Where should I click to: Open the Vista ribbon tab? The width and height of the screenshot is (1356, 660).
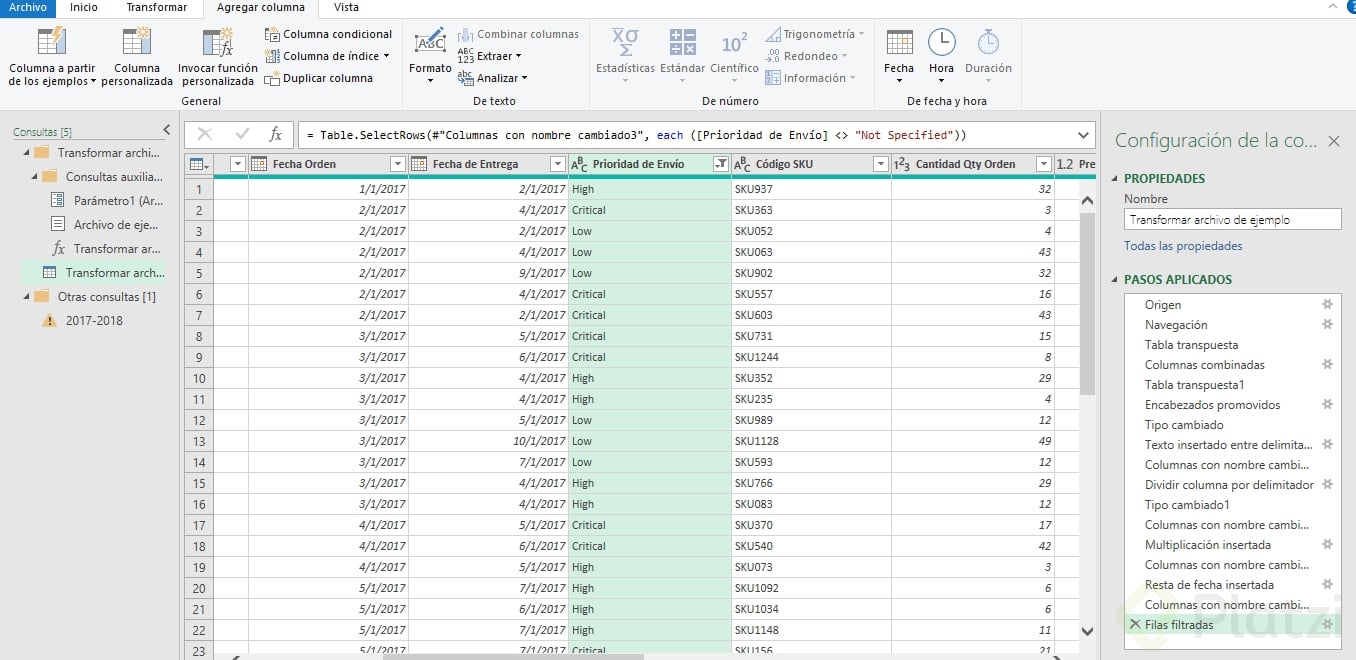point(346,7)
